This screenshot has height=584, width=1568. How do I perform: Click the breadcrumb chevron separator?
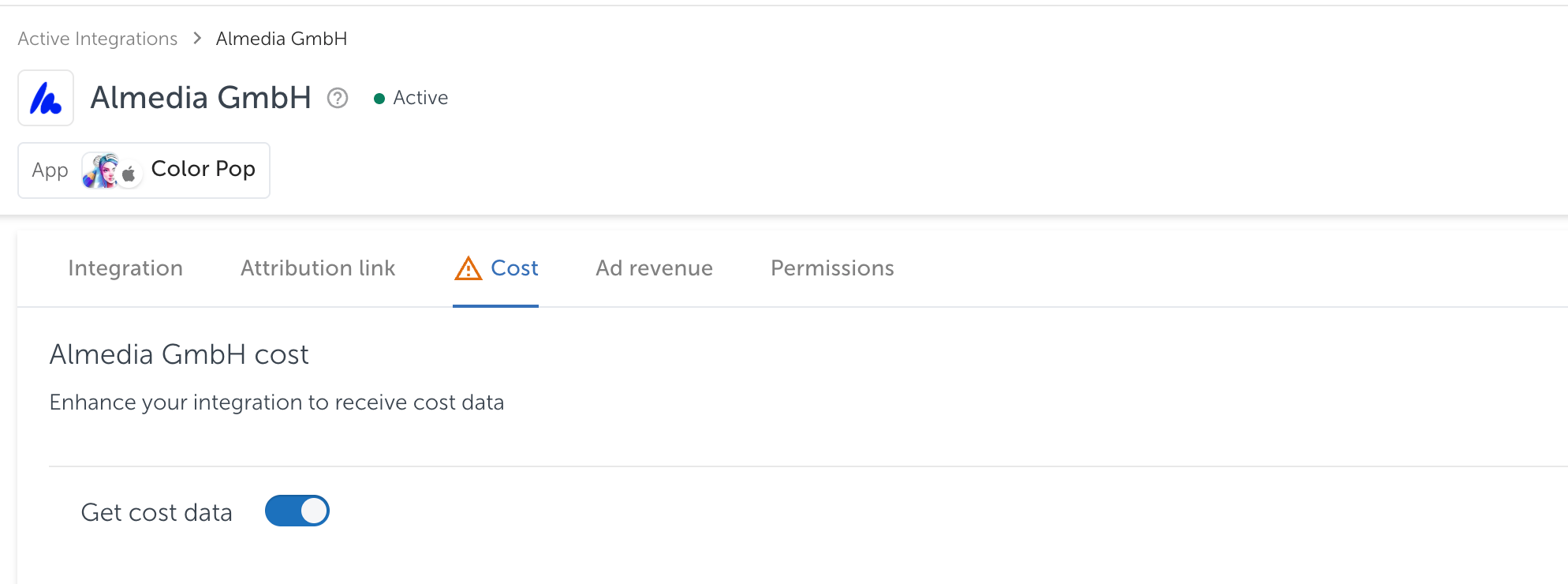point(197,38)
